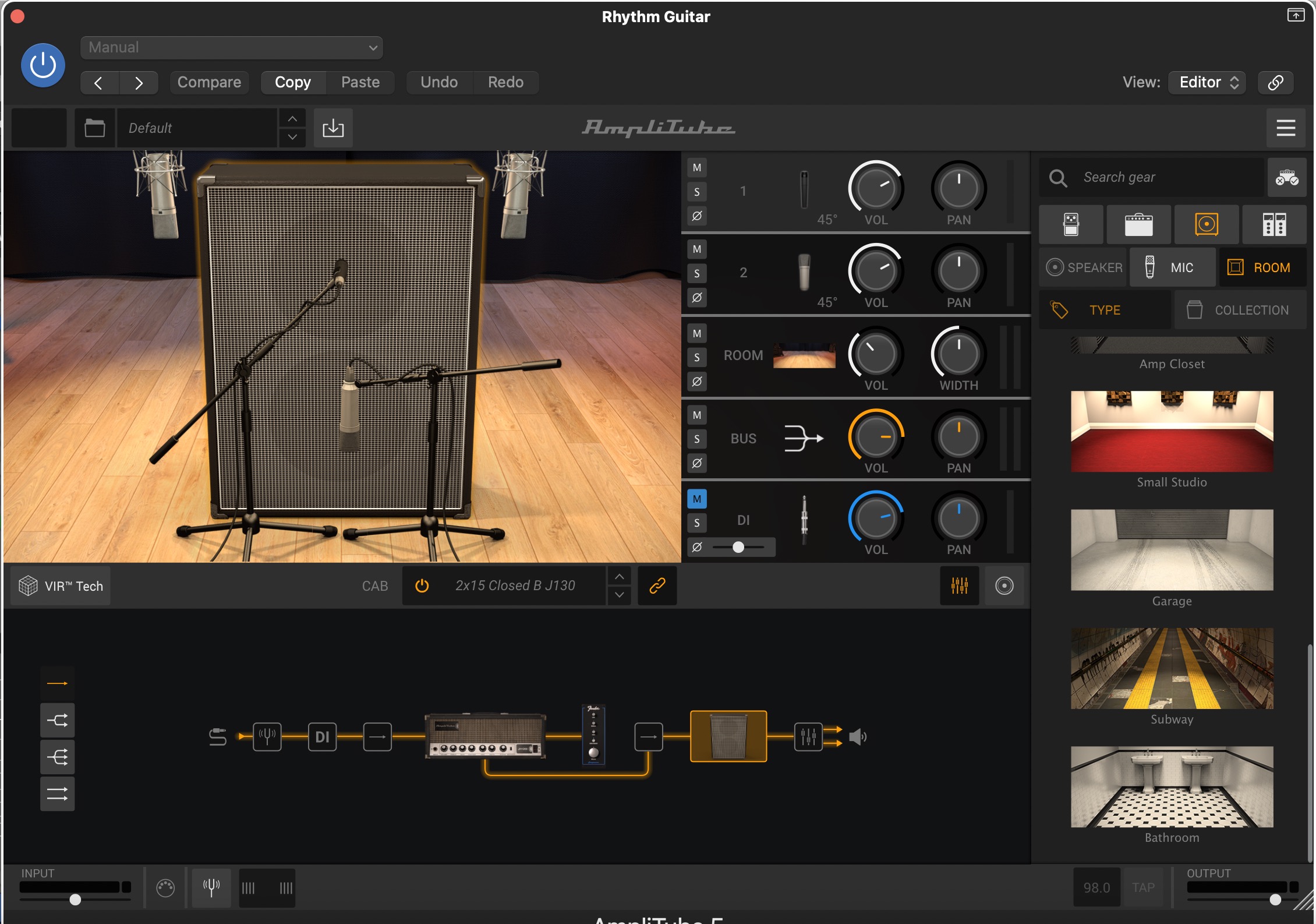Mute the ROOM channel

coord(697,334)
